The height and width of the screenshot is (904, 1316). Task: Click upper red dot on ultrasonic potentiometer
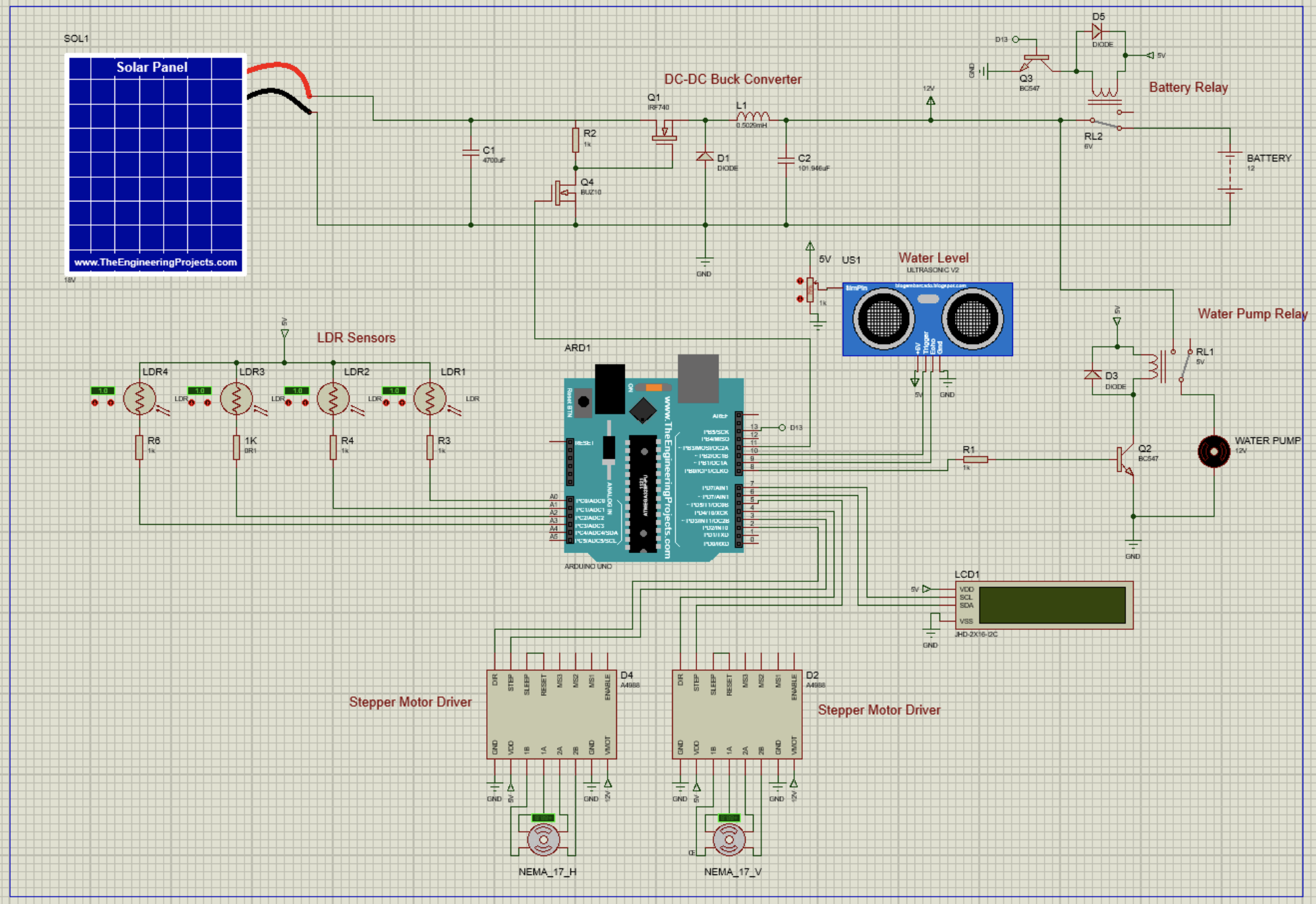pos(800,281)
